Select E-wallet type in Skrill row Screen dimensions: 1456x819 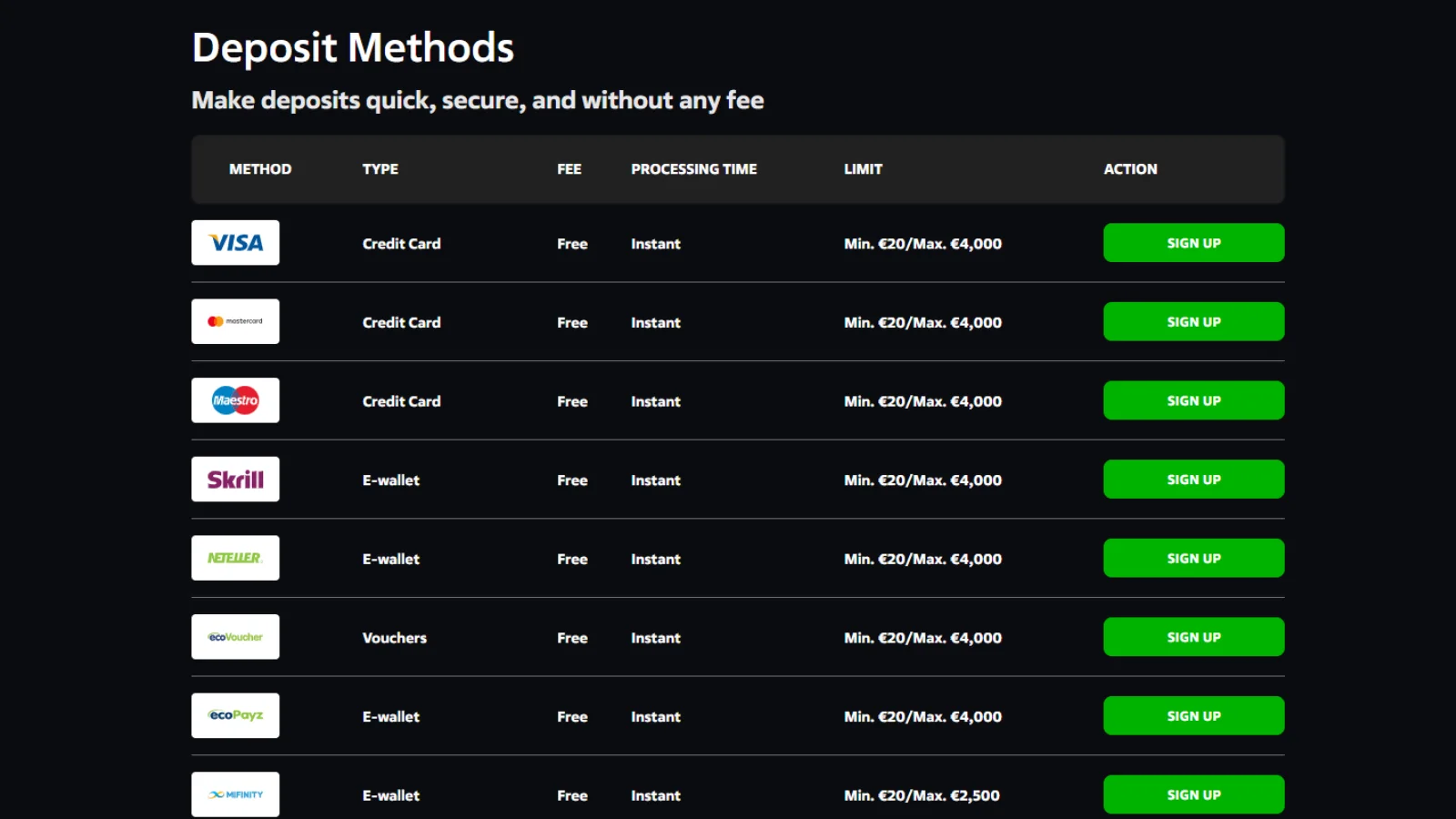[390, 480]
